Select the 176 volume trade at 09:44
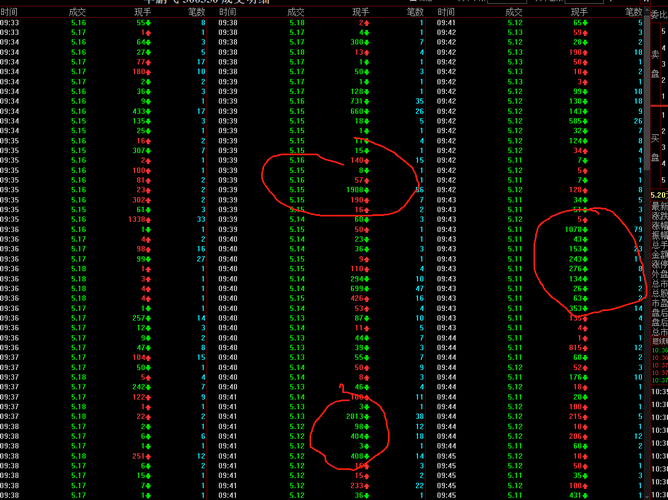The width and height of the screenshot is (668, 500). click(x=579, y=377)
